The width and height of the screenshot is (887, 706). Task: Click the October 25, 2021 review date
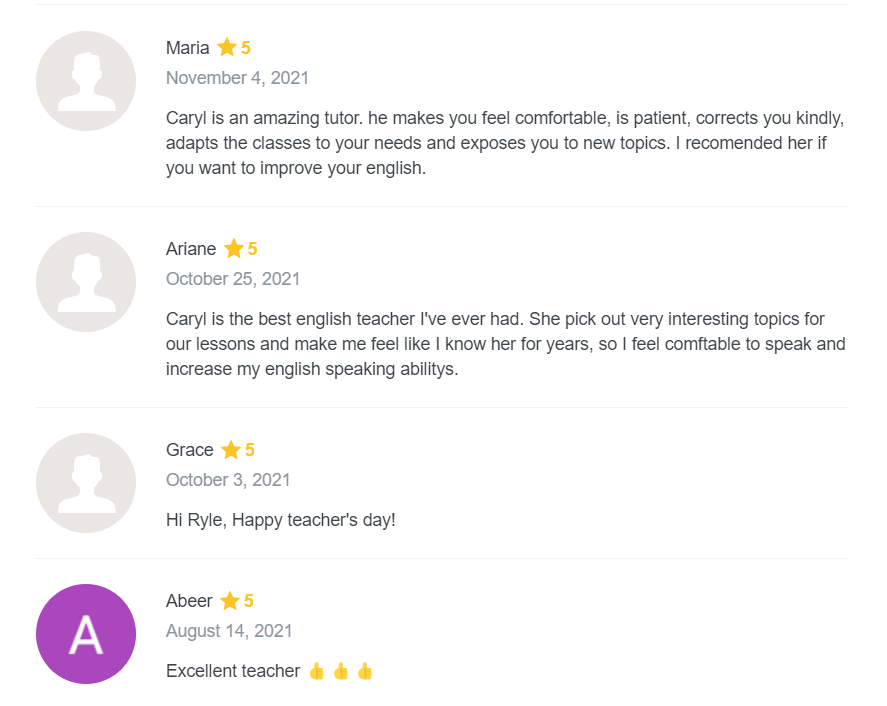pyautogui.click(x=233, y=279)
